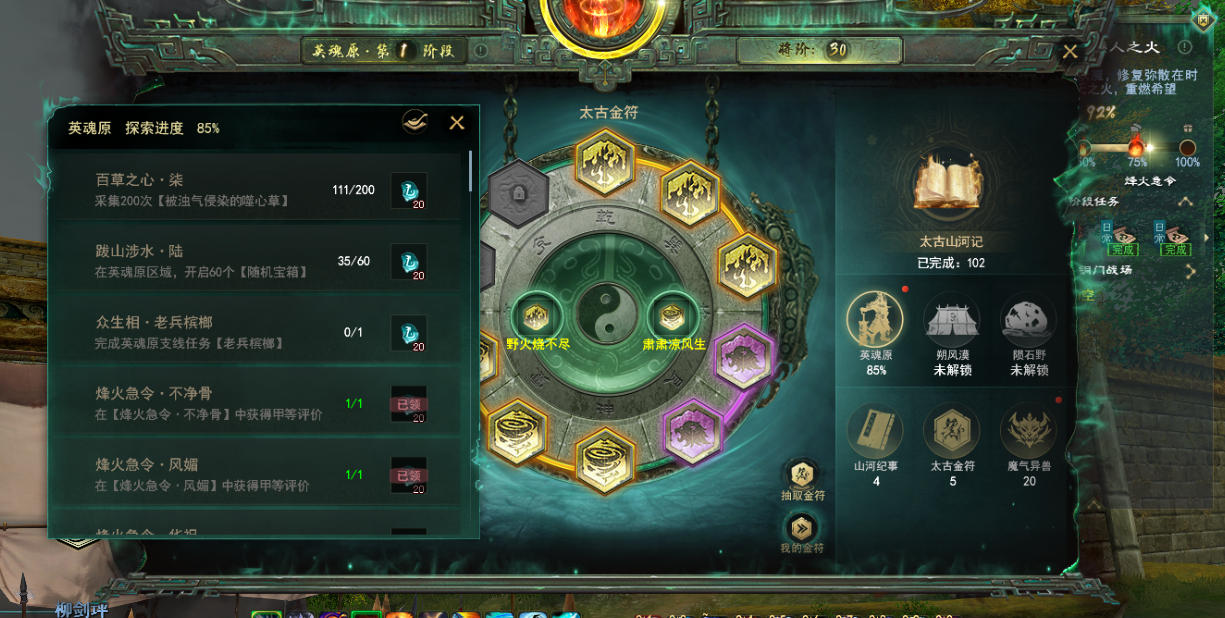Select the 英魂原 region icon
Image resolution: width=1225 pixels, height=618 pixels.
[875, 321]
